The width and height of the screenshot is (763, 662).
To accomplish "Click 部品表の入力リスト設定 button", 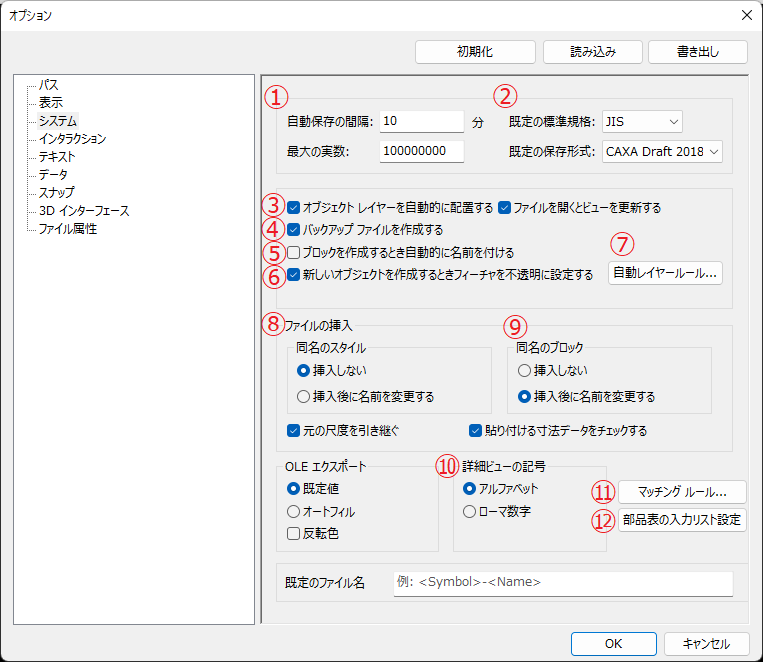I will click(x=682, y=520).
